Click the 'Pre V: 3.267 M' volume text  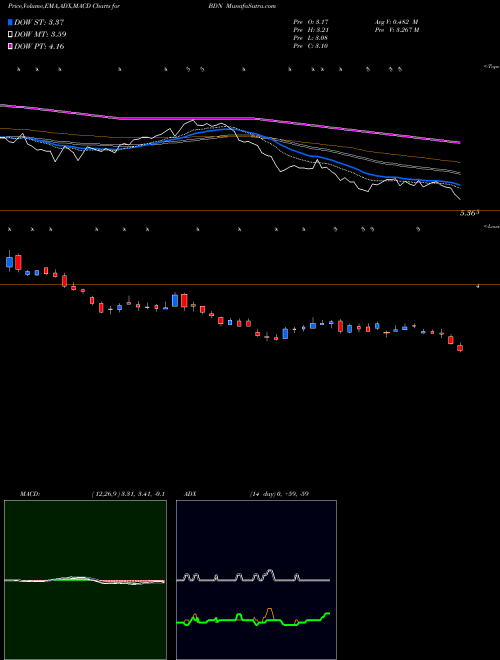pos(396,30)
